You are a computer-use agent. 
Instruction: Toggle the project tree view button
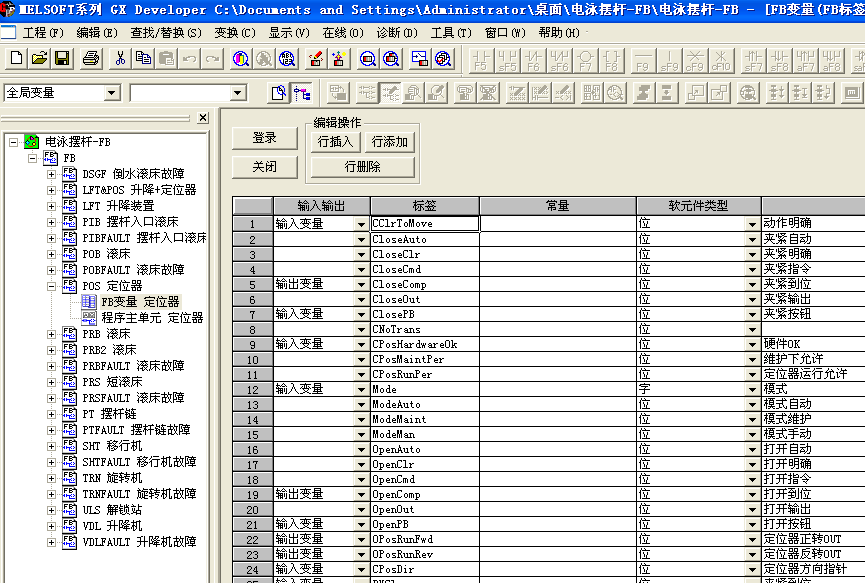click(301, 93)
